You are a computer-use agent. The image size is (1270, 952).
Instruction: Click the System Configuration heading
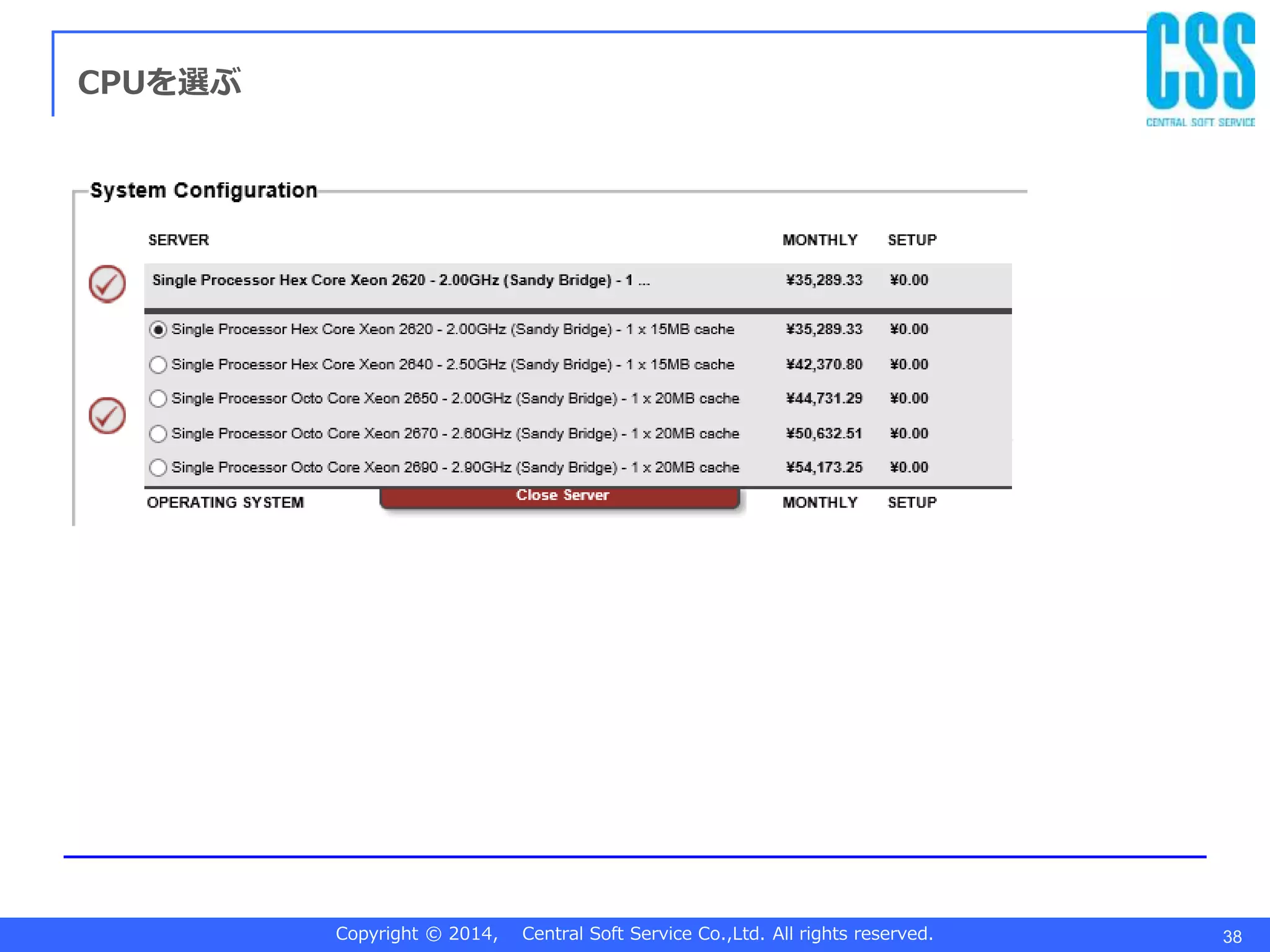[x=204, y=190]
